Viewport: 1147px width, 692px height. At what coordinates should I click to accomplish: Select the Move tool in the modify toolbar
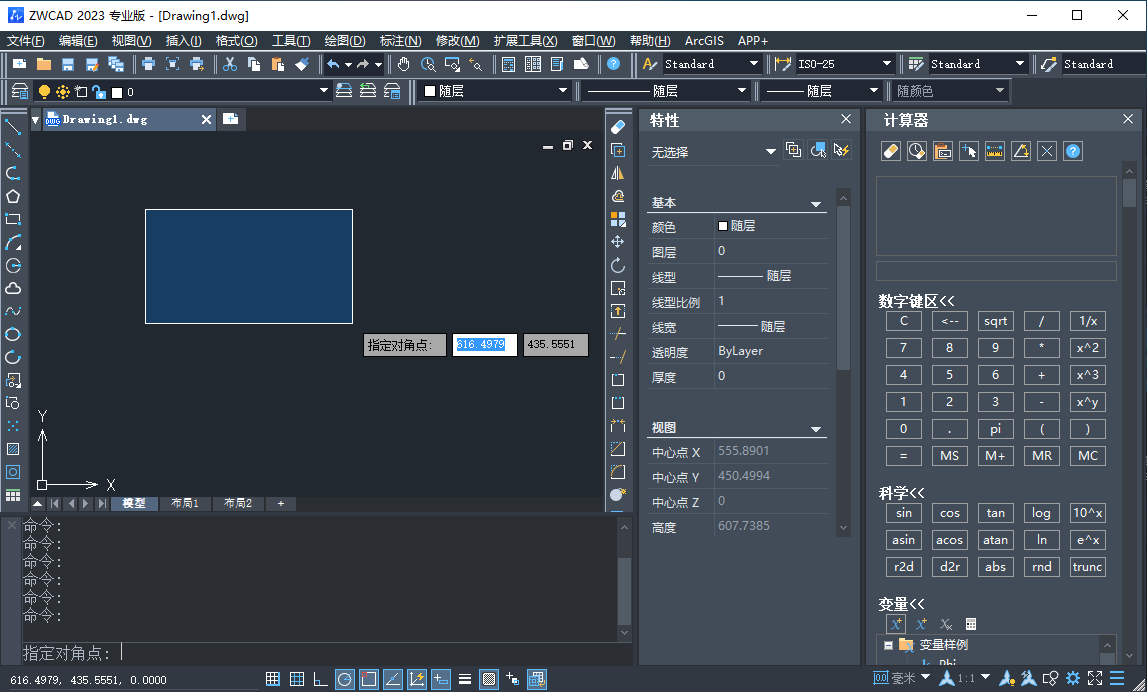(618, 241)
